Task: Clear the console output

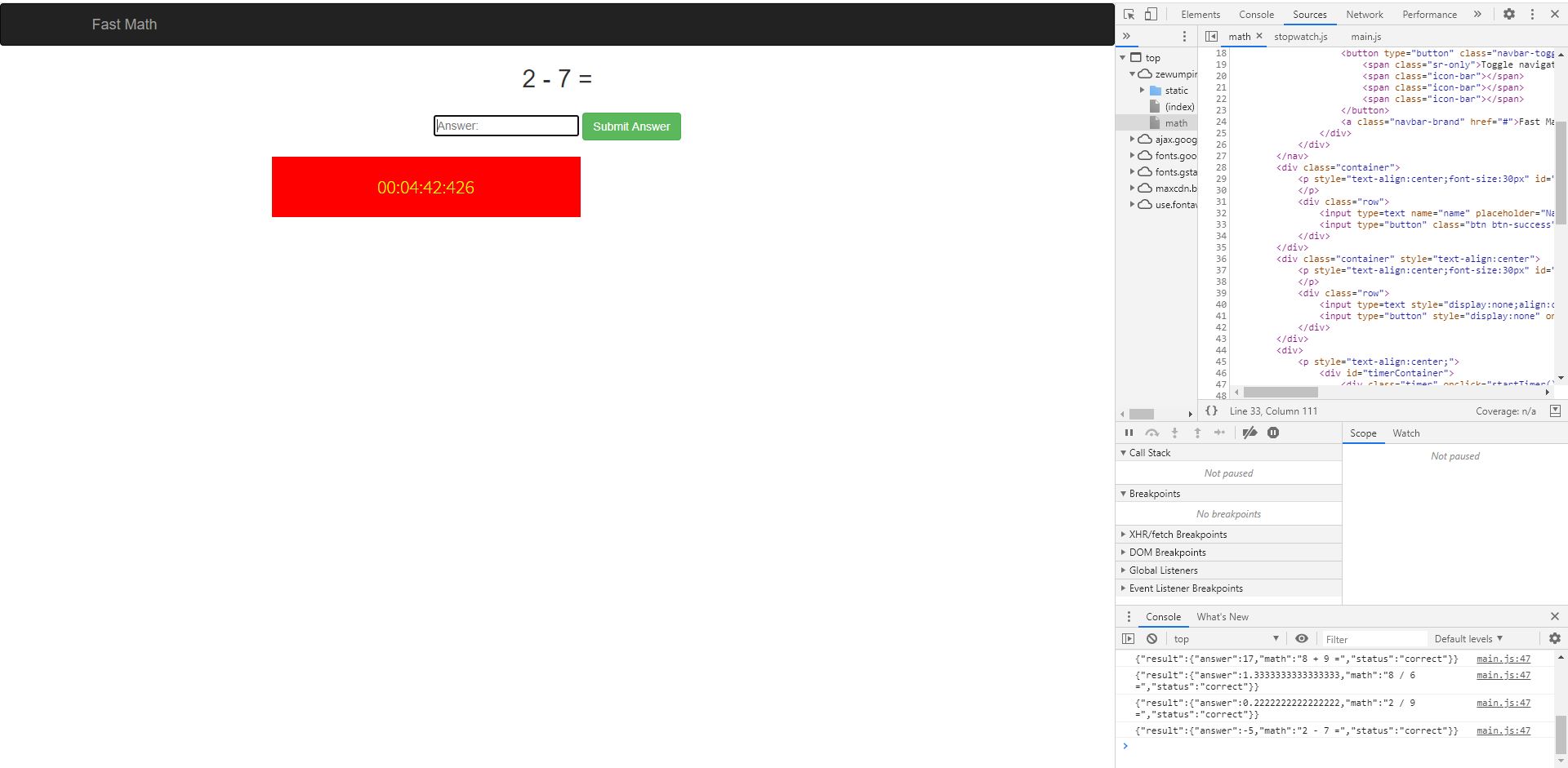Action: [x=1151, y=638]
